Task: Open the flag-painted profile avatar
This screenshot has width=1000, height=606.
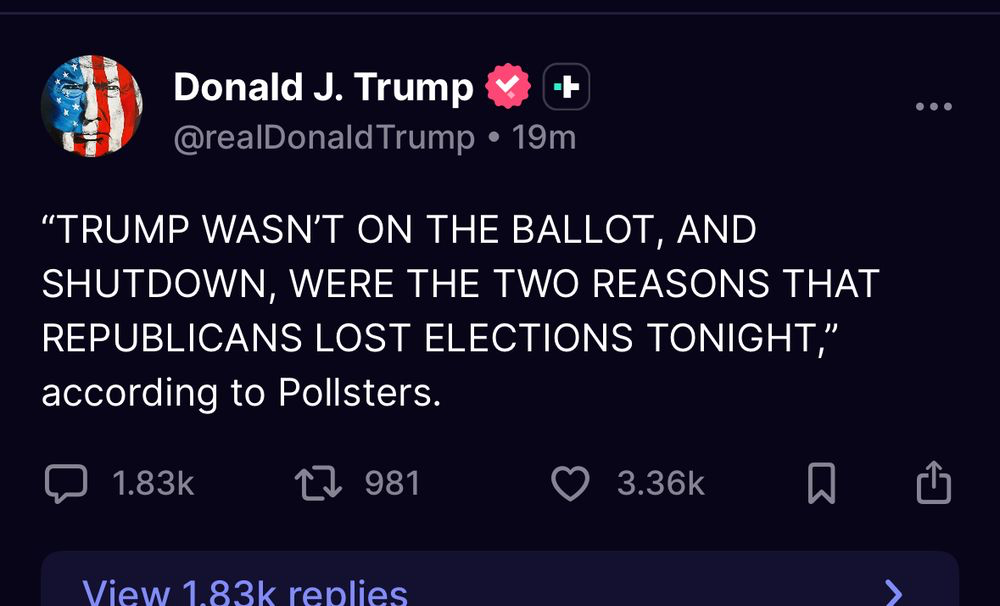Action: point(91,104)
